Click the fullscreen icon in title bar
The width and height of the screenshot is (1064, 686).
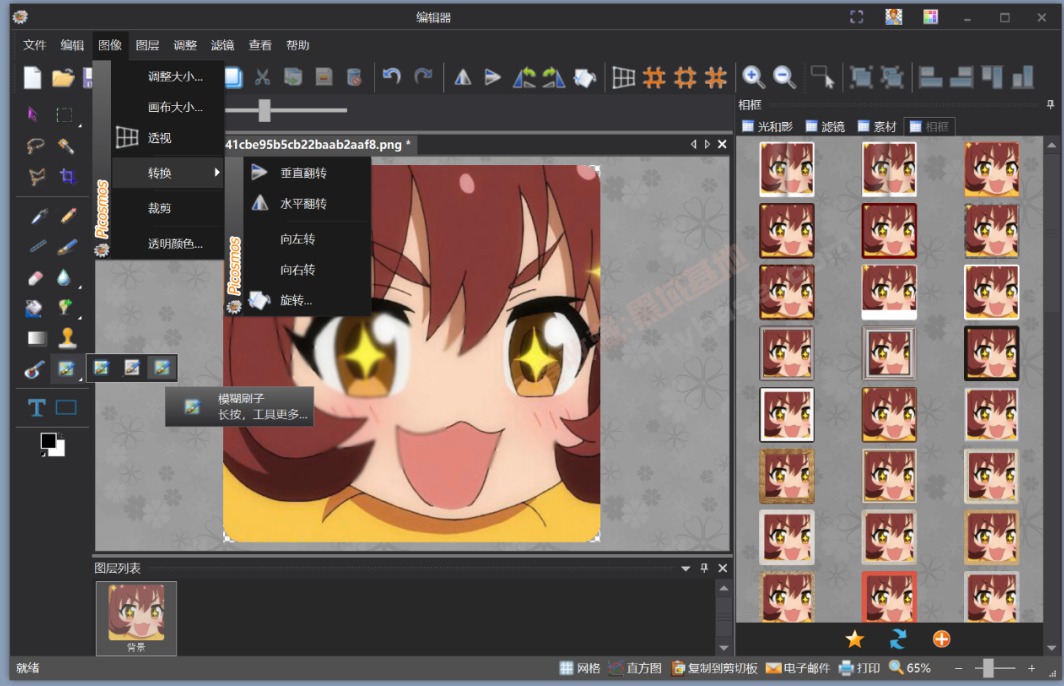pos(857,18)
